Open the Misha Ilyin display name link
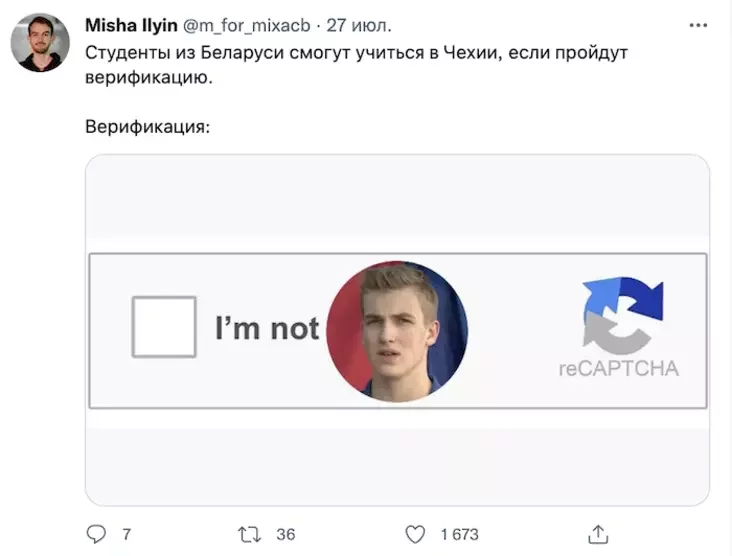Viewport: 732px width, 556px height. click(131, 25)
